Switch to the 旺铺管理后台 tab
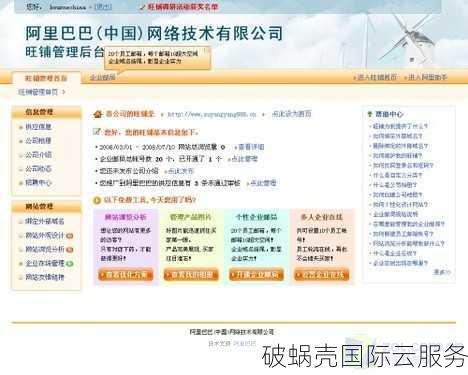This screenshot has height=375, width=468. click(46, 78)
